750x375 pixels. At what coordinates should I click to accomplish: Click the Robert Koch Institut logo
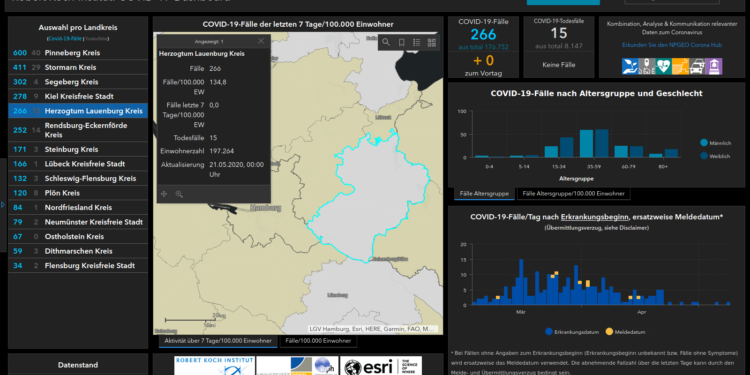tap(214, 365)
